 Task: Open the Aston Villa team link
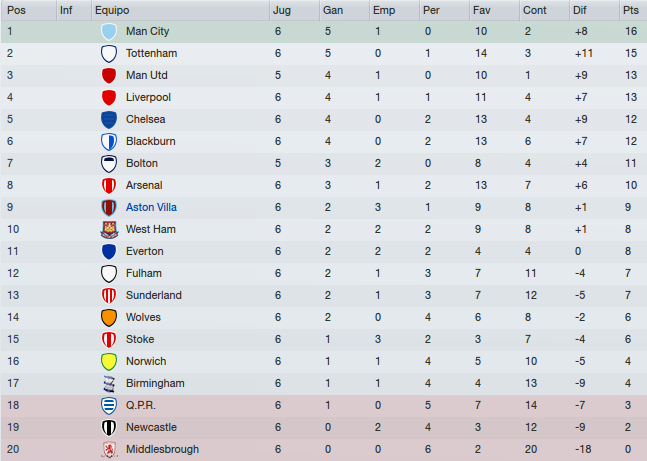pyautogui.click(x=151, y=207)
